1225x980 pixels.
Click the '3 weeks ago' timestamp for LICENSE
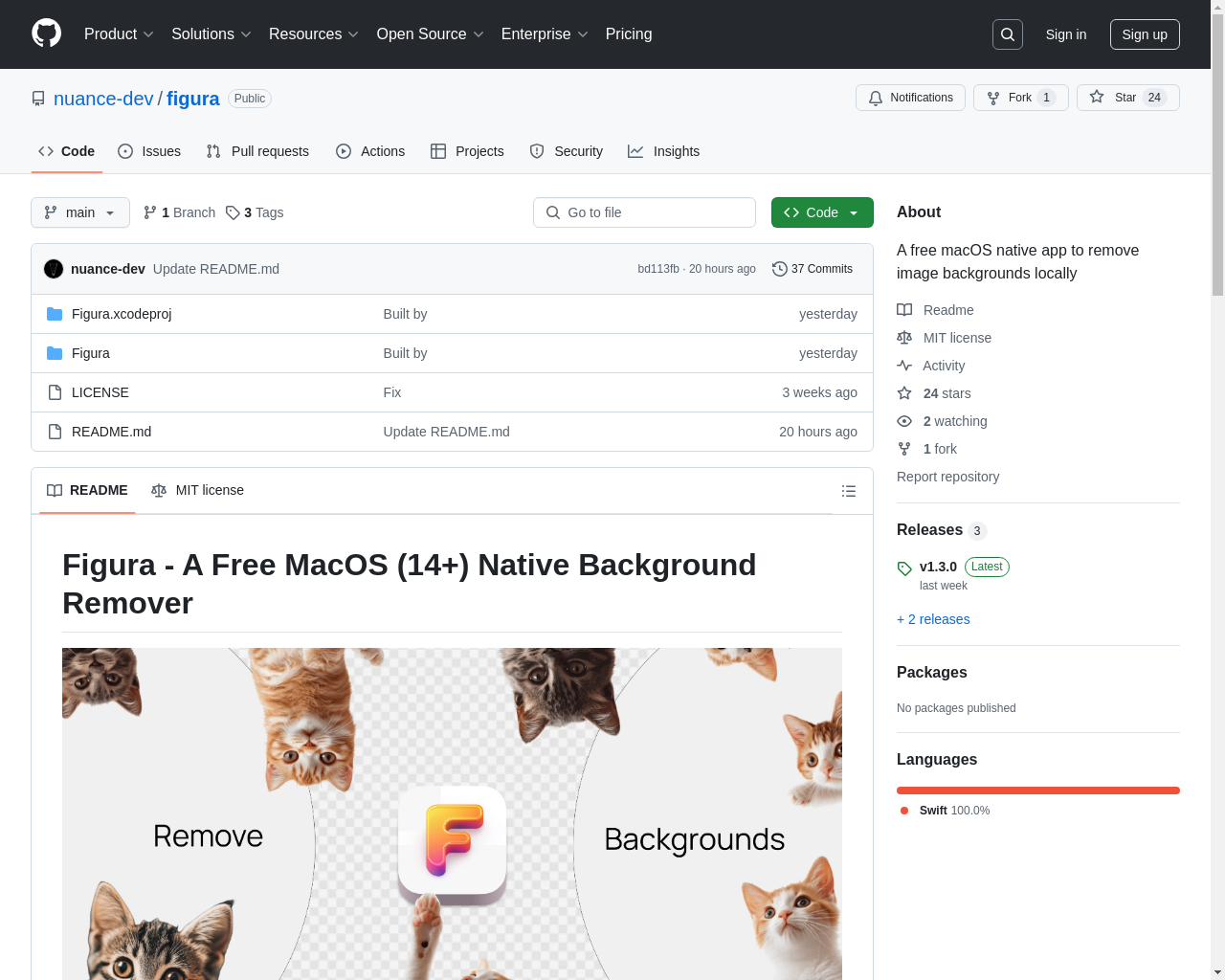(819, 392)
